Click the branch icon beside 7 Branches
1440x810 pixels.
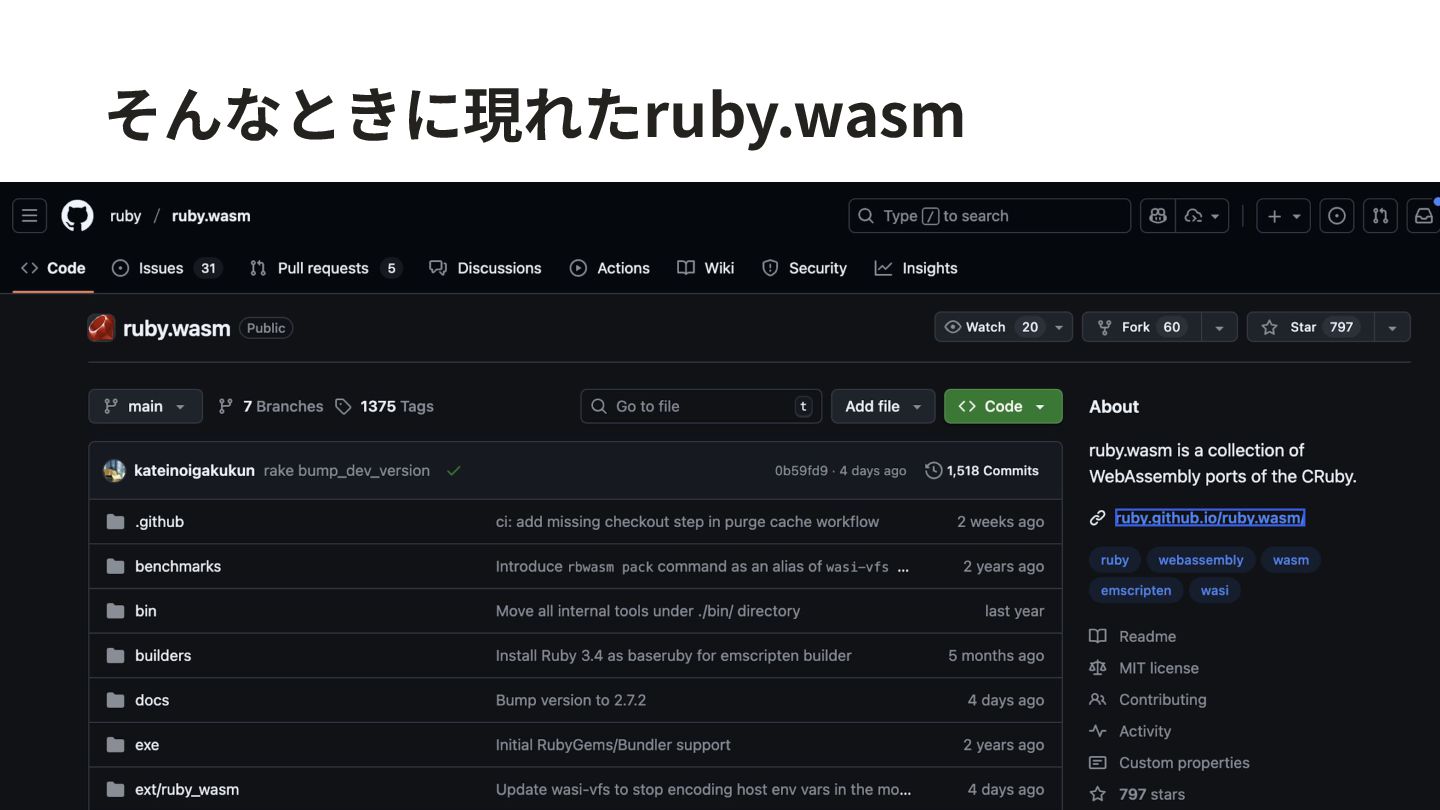pos(226,406)
